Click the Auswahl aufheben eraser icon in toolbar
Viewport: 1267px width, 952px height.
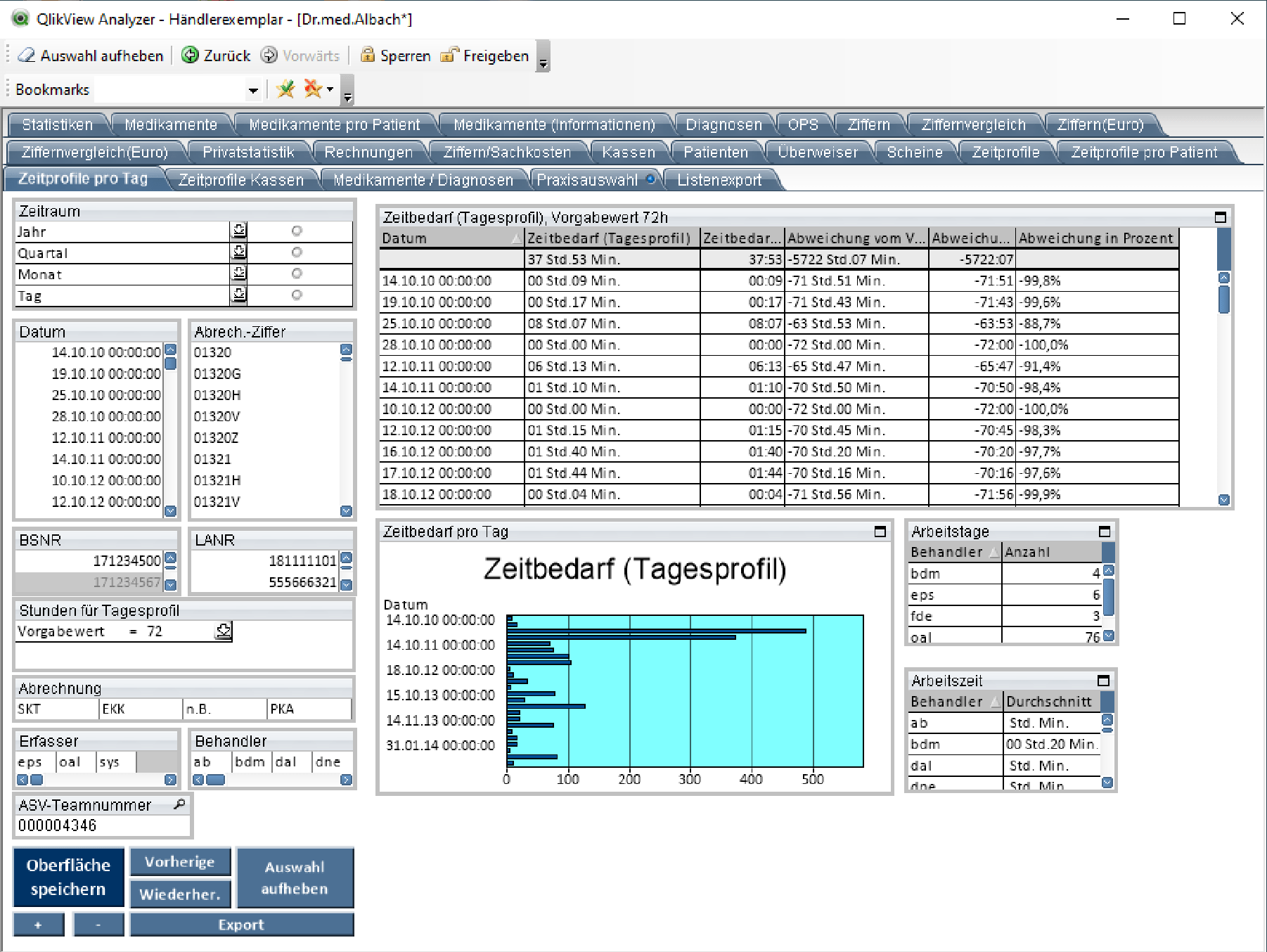[x=27, y=56]
